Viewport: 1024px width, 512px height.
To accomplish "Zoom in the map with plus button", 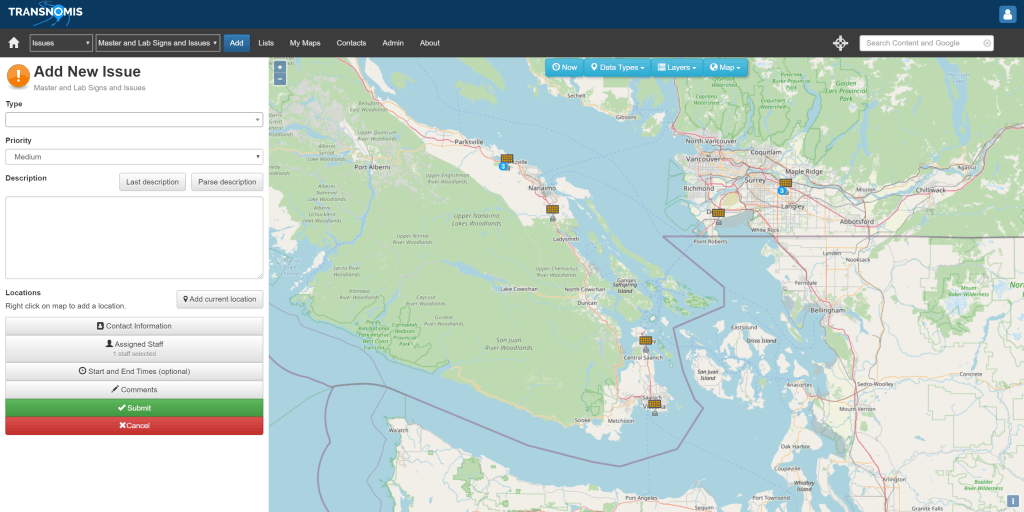I will coord(279,67).
